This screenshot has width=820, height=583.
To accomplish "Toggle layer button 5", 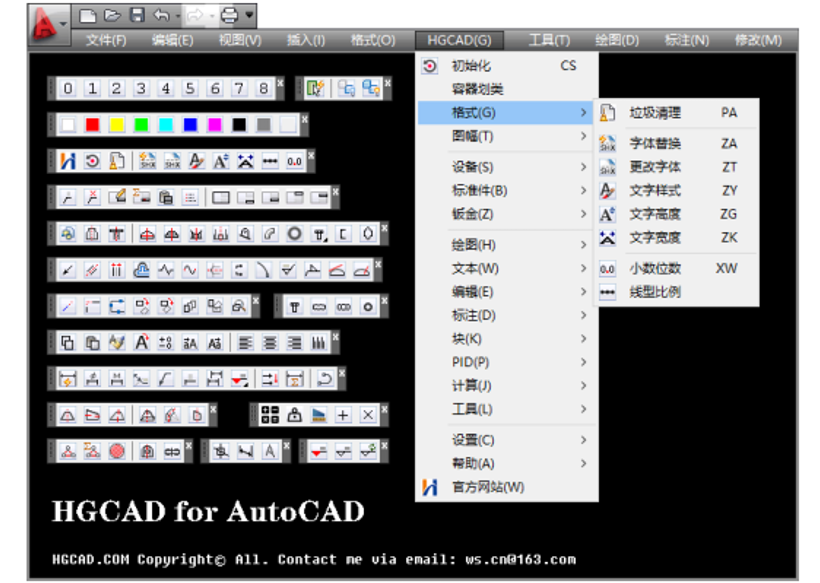I will tap(188, 87).
